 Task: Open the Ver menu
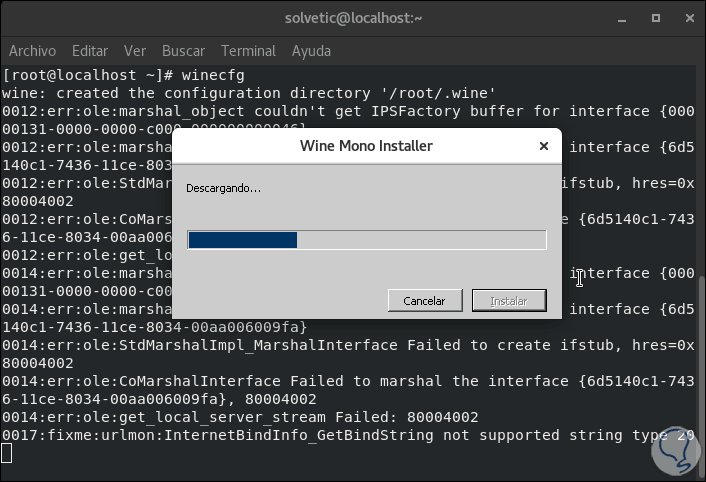pyautogui.click(x=135, y=50)
